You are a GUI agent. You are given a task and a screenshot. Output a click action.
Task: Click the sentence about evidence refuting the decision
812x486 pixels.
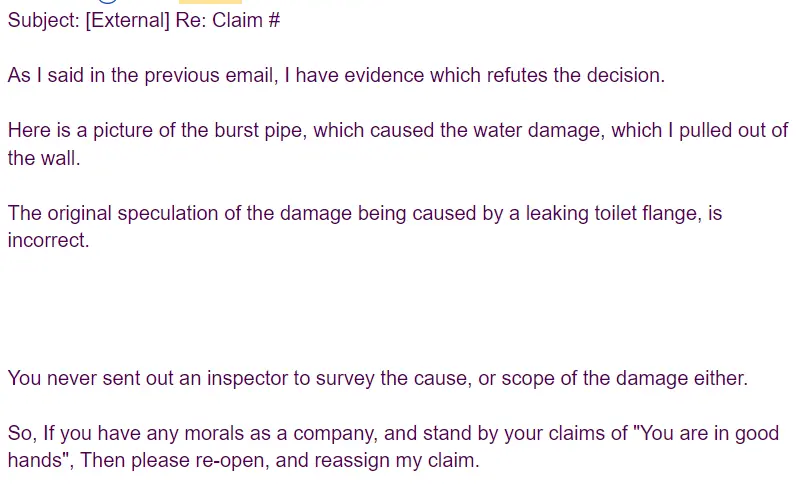(335, 76)
